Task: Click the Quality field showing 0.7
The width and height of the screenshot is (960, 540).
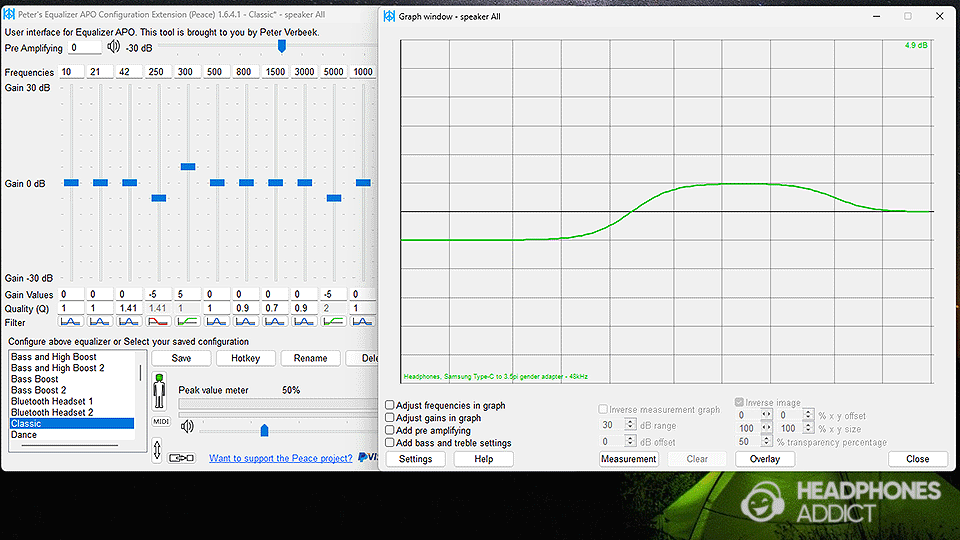Action: [274, 308]
